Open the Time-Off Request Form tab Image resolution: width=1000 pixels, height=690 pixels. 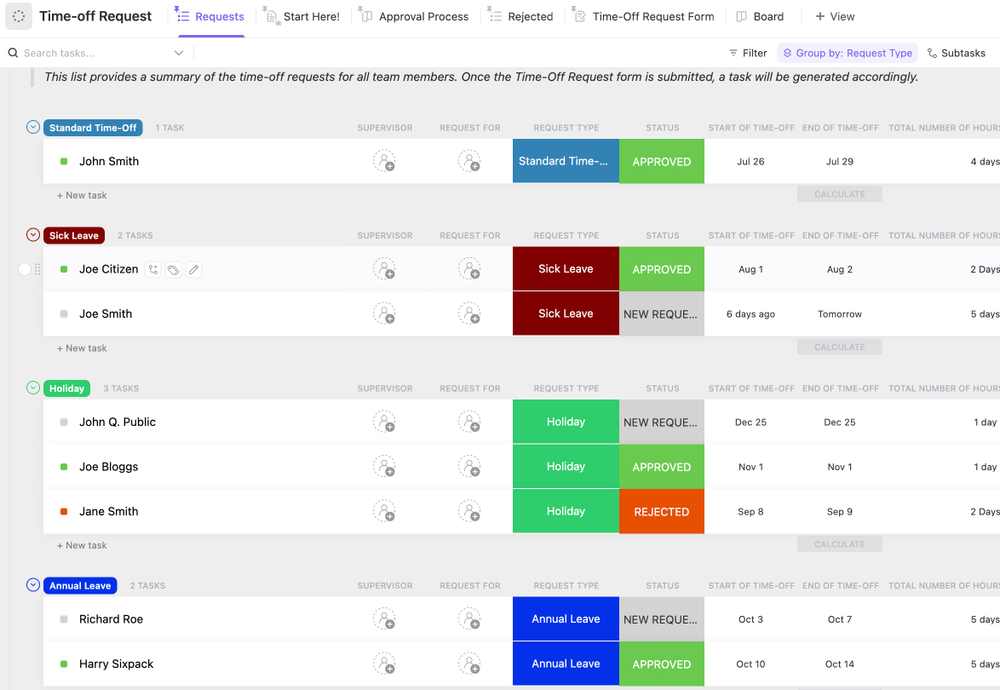click(x=643, y=17)
